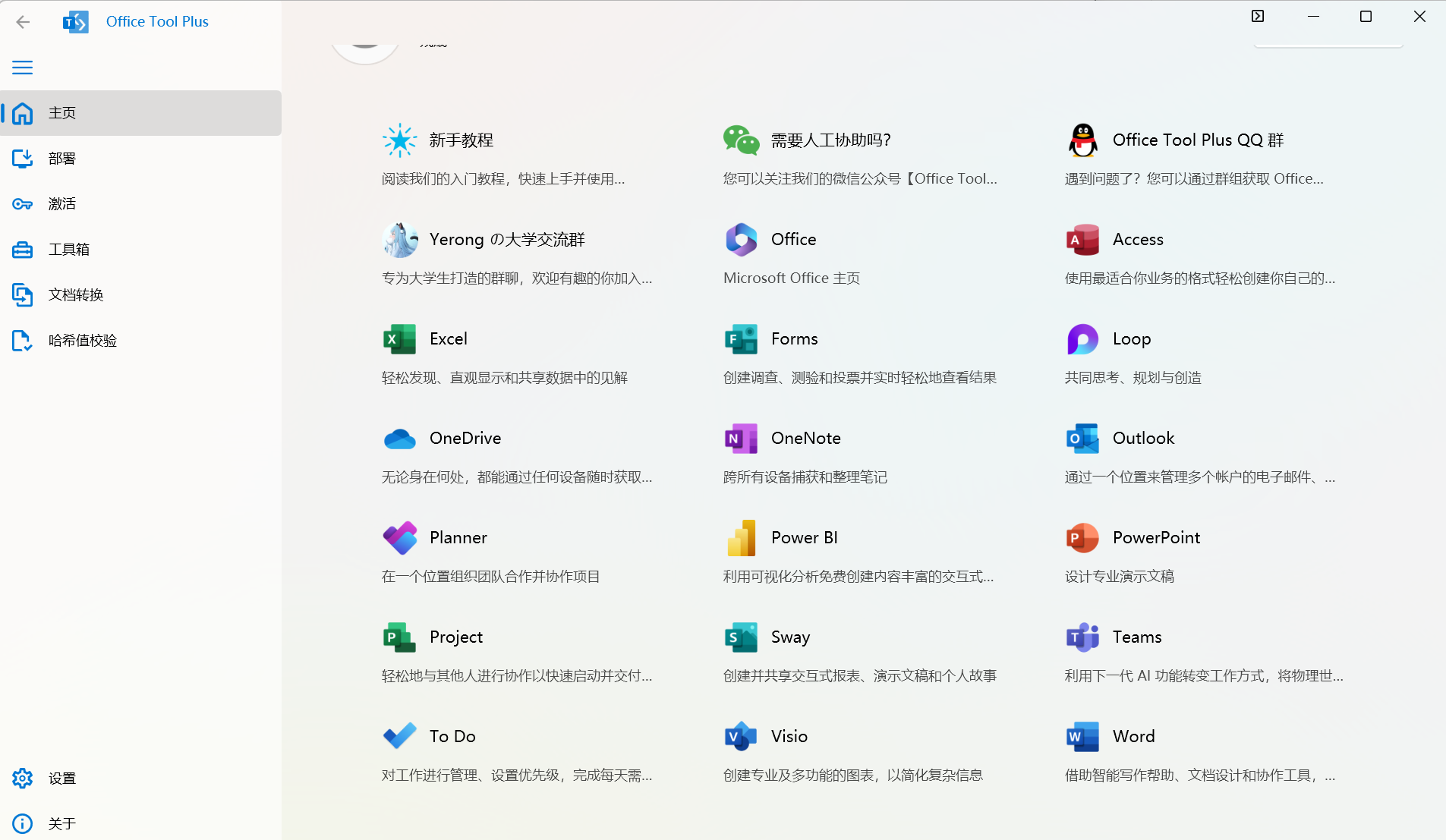Click the 新手教程 star icon
The height and width of the screenshot is (840, 1446).
[x=400, y=140]
